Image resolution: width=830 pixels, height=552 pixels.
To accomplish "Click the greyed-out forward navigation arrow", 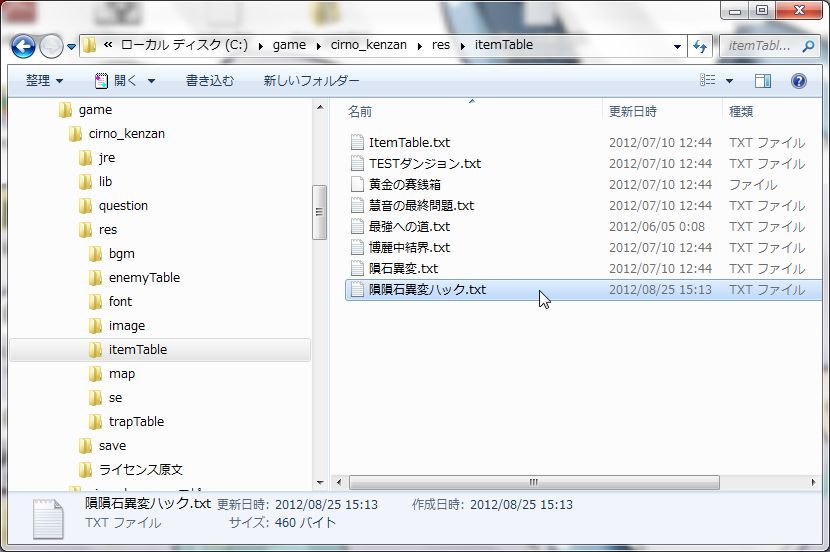I will click(x=51, y=46).
